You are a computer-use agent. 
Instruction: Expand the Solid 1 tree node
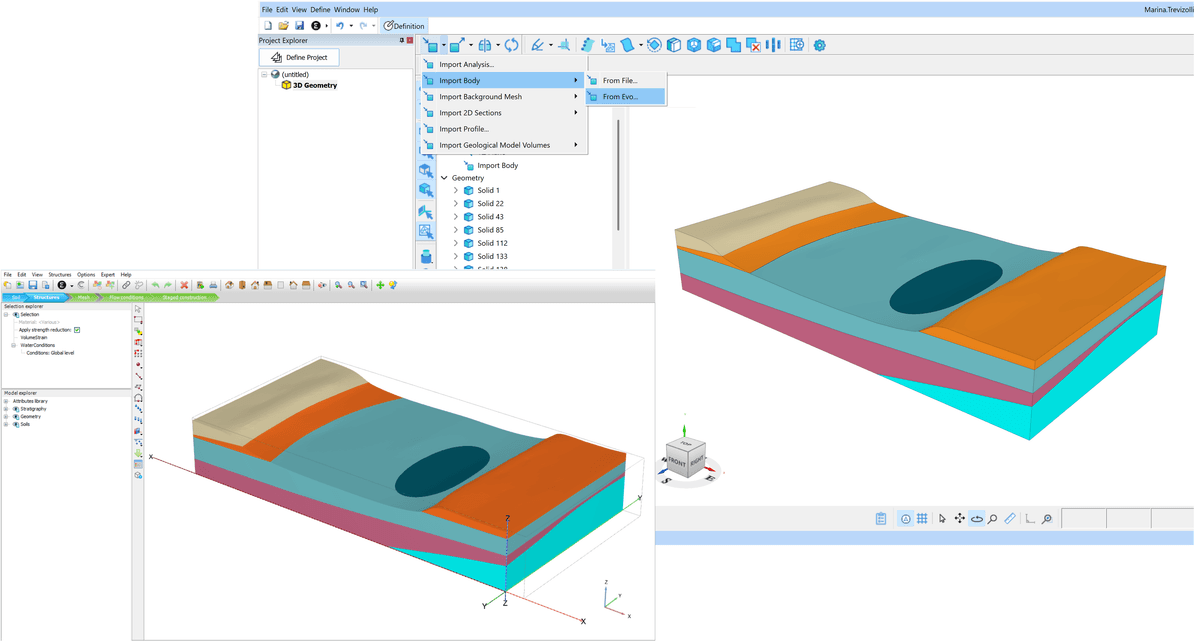(456, 191)
